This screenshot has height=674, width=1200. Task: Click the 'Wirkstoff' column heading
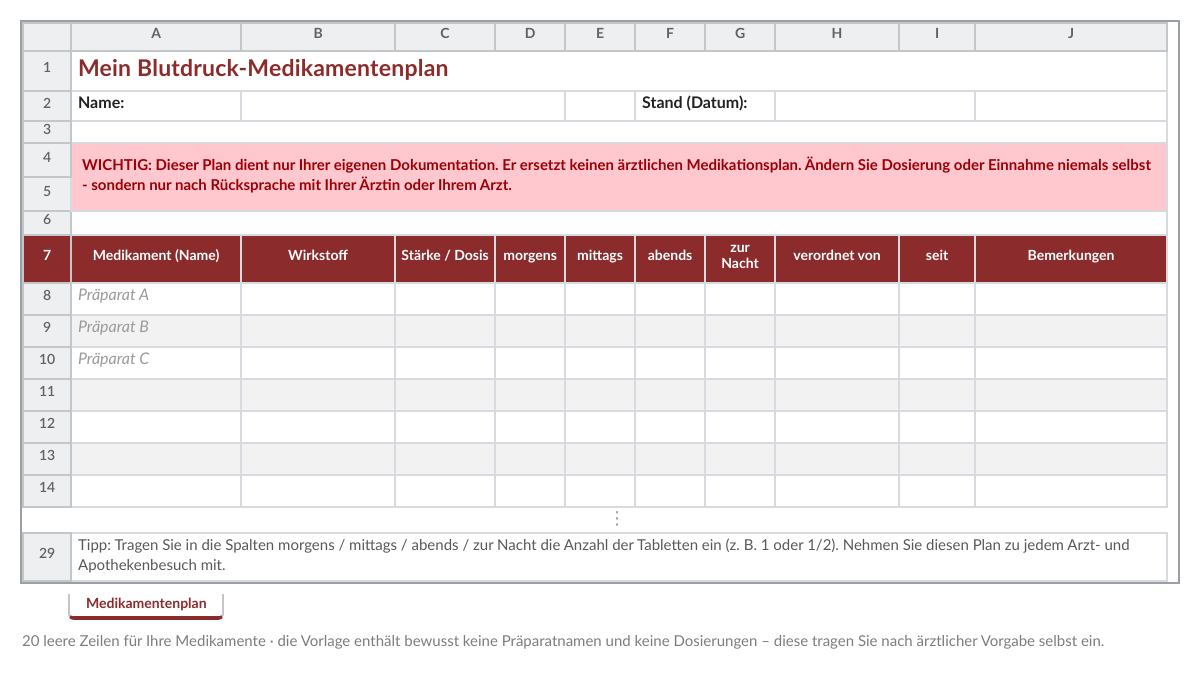point(318,257)
